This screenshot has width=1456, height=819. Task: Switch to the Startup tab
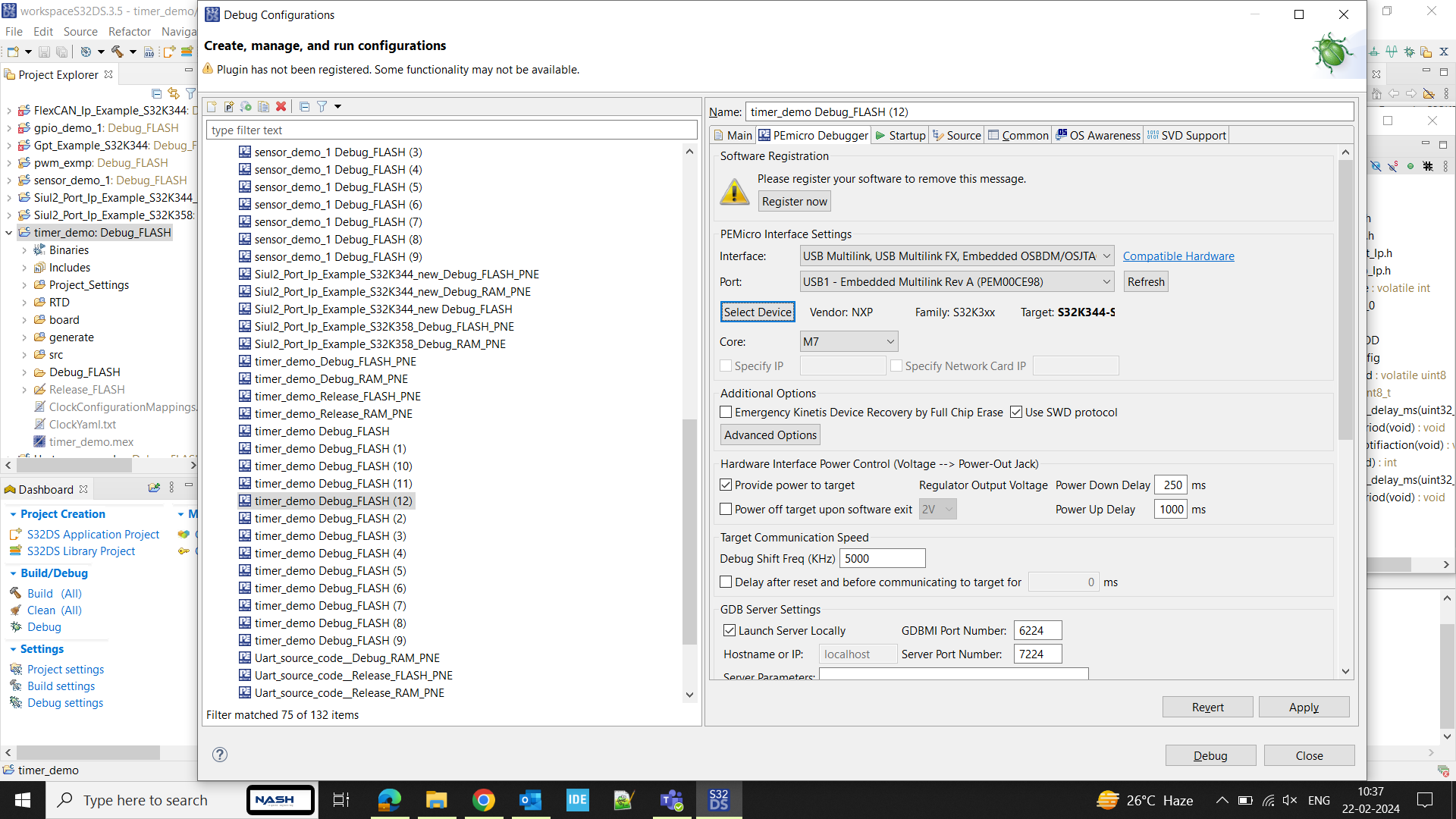(900, 136)
